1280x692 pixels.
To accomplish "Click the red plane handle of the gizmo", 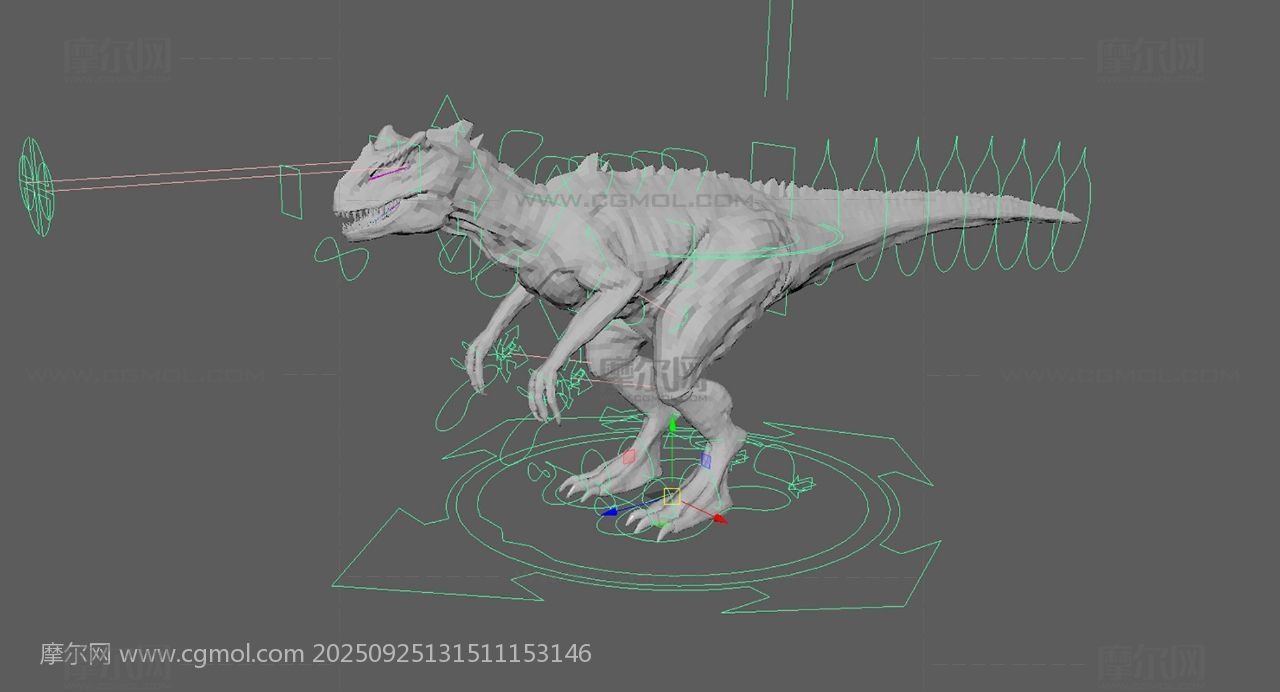I will [629, 457].
